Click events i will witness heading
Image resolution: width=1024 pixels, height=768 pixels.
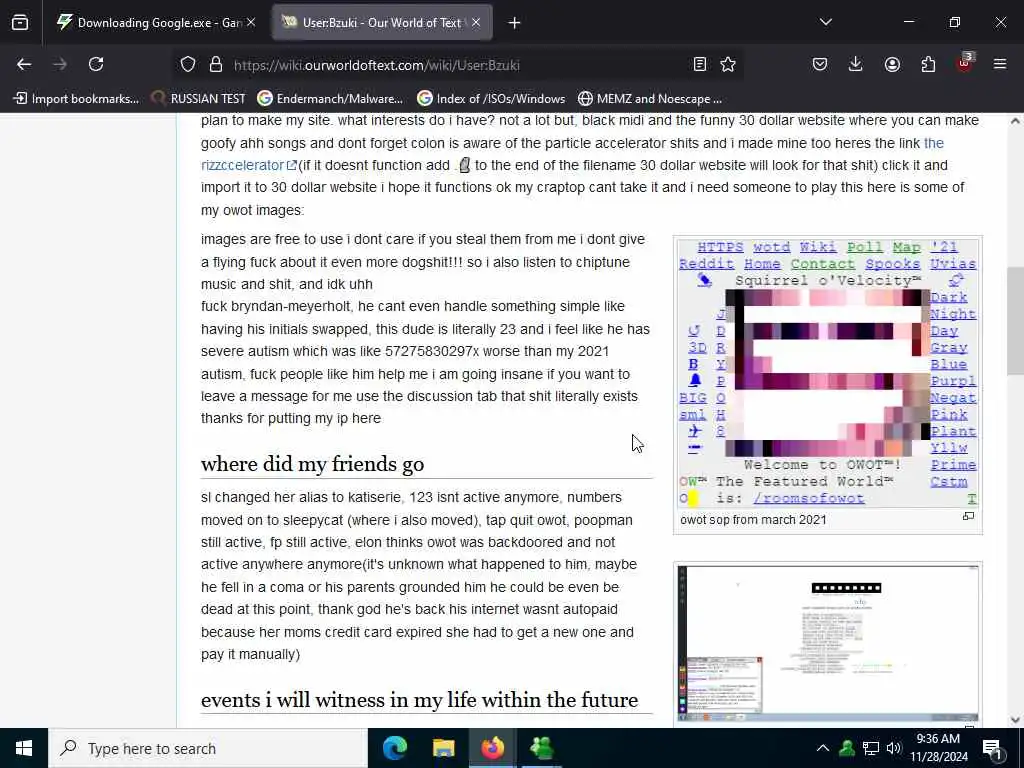click(419, 699)
